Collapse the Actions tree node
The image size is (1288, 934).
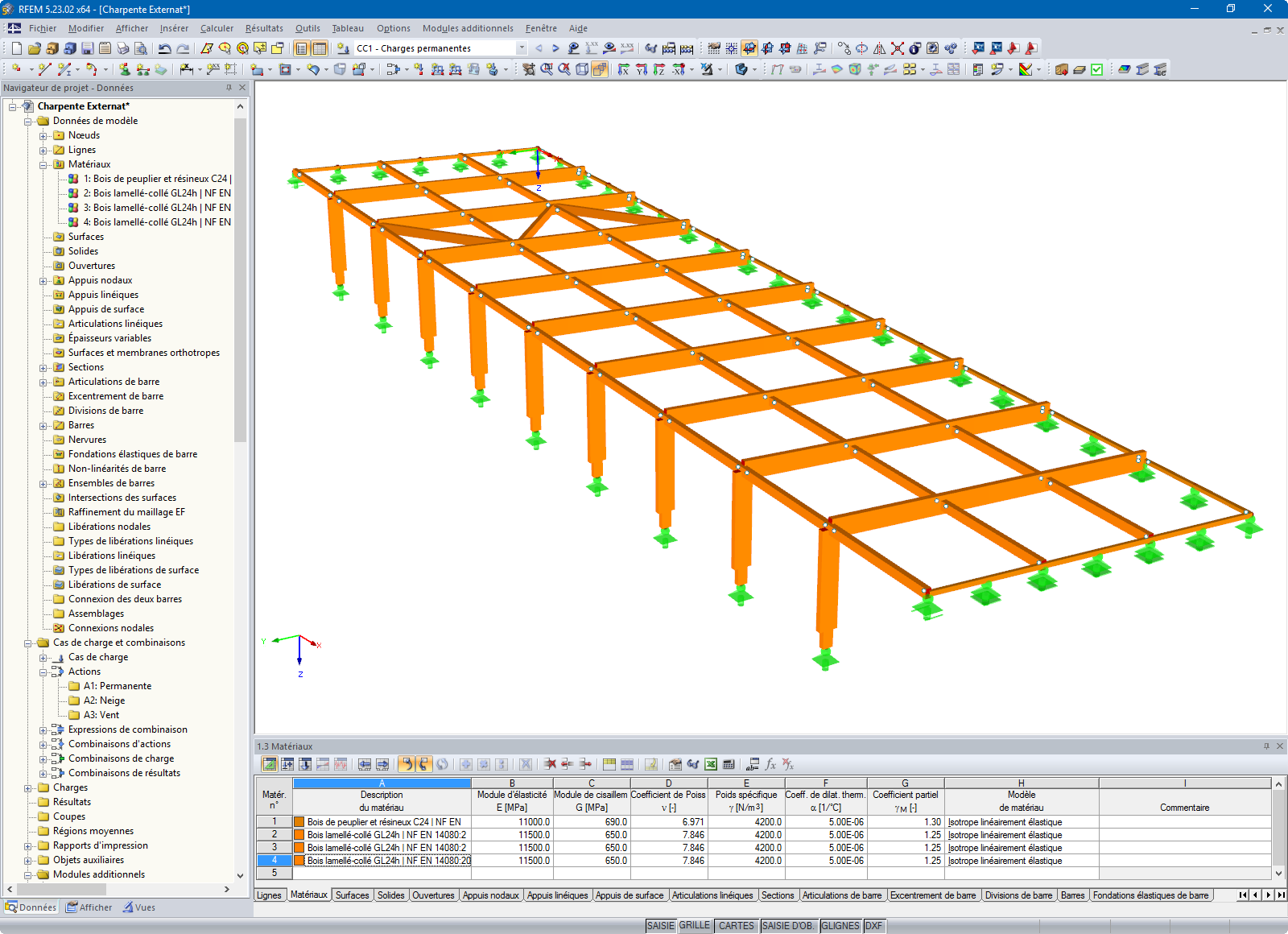click(43, 672)
